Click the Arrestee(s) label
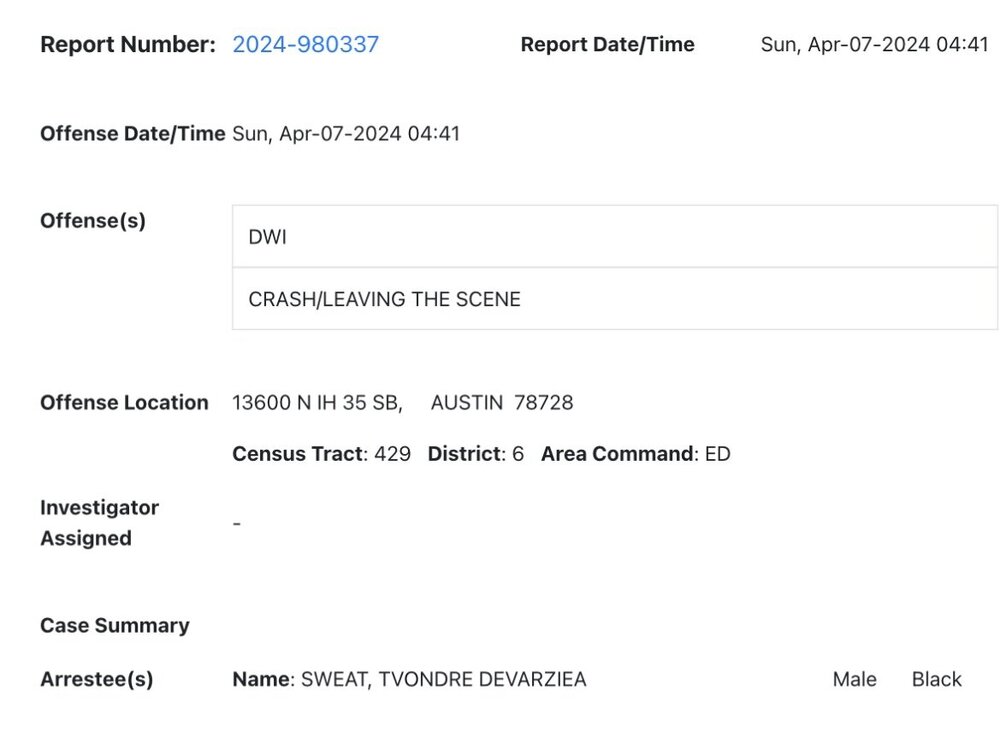Screen dimensions: 1000x743 (x=96, y=679)
